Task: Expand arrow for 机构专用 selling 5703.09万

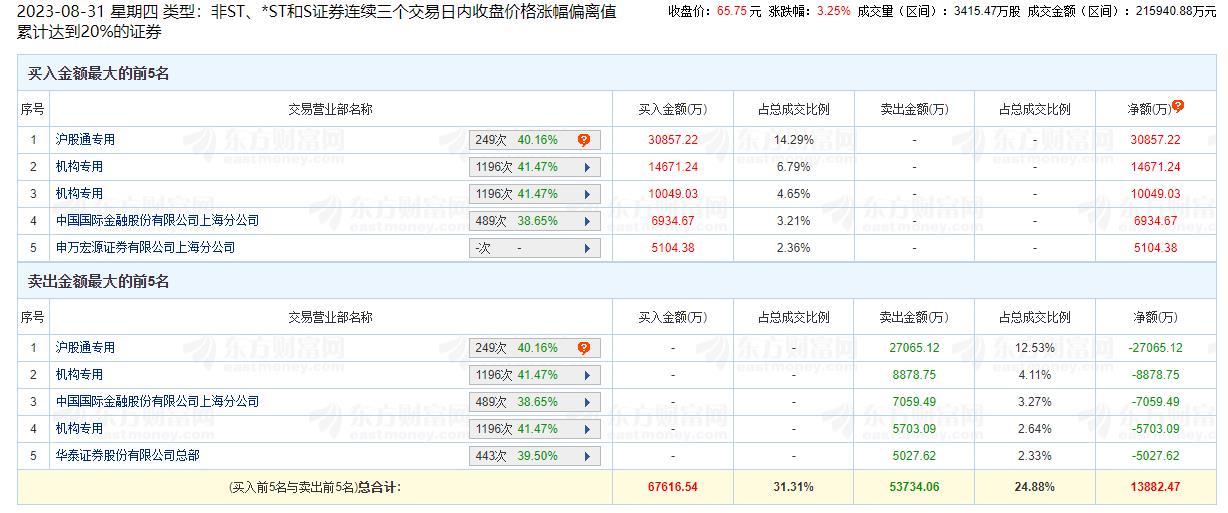Action: coord(586,430)
